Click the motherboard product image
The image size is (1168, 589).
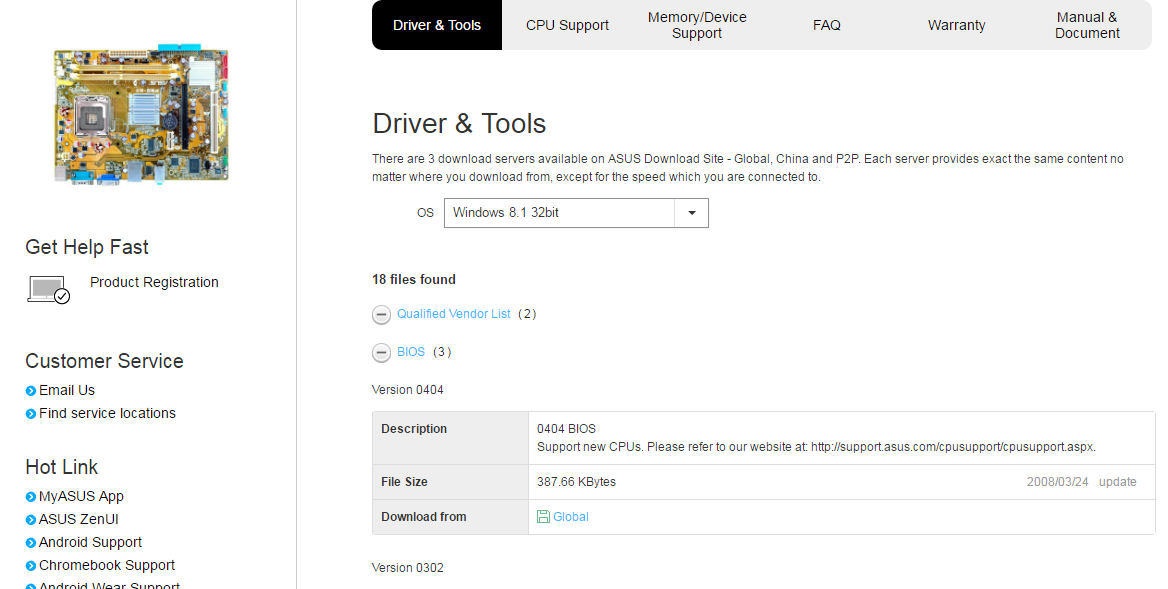141,112
